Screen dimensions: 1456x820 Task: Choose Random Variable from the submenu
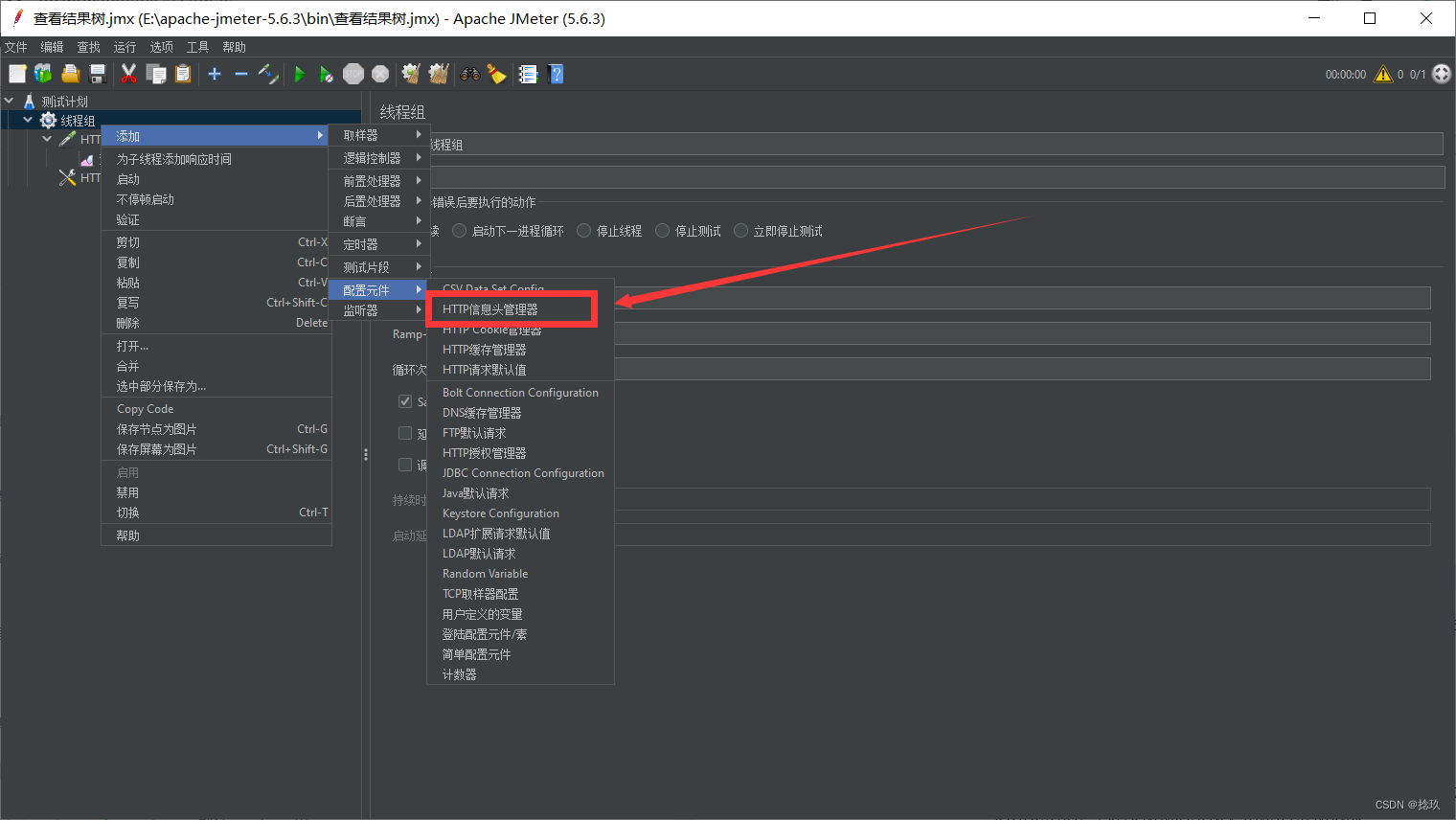(x=520, y=574)
